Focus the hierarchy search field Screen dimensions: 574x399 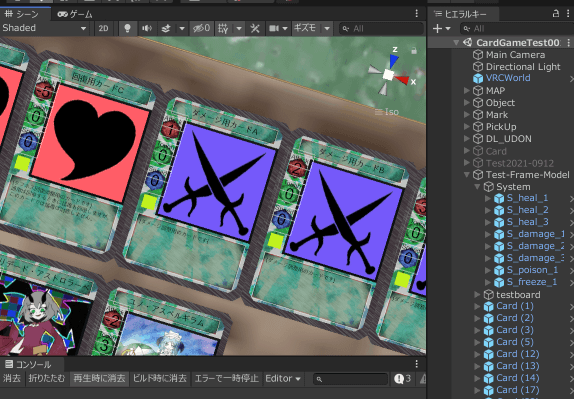click(x=518, y=28)
